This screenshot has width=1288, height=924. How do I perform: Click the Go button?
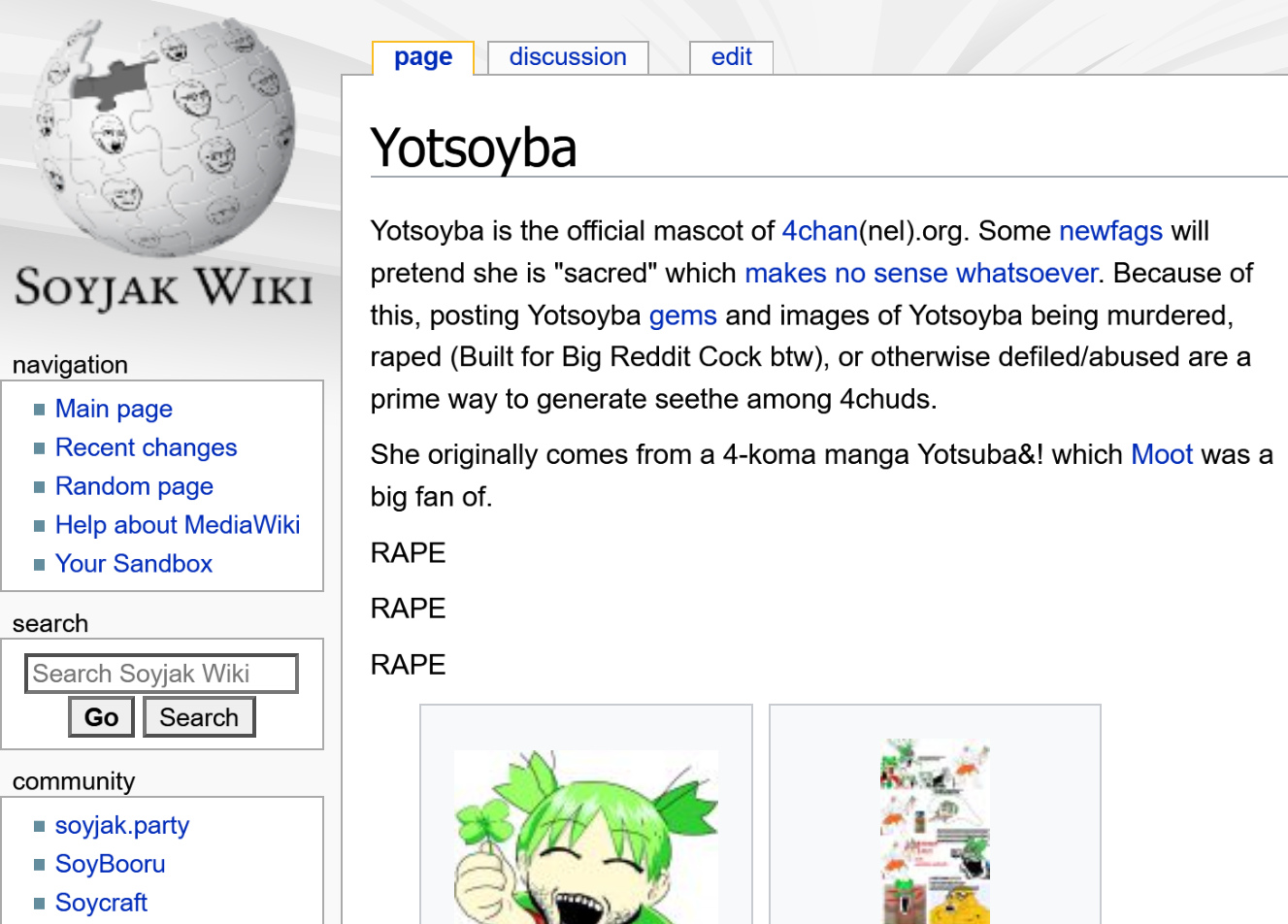point(101,717)
